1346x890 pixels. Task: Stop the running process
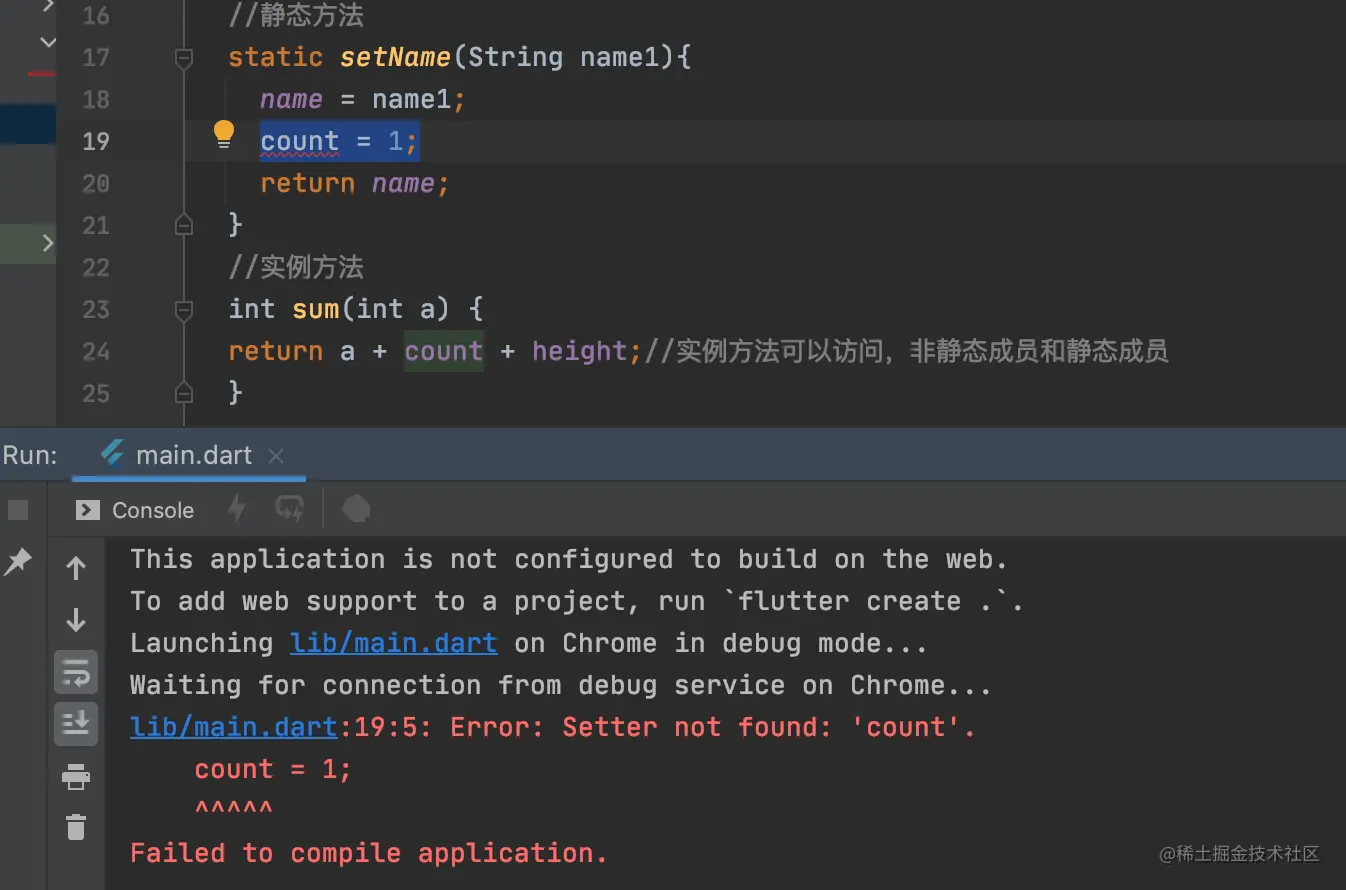[18, 510]
